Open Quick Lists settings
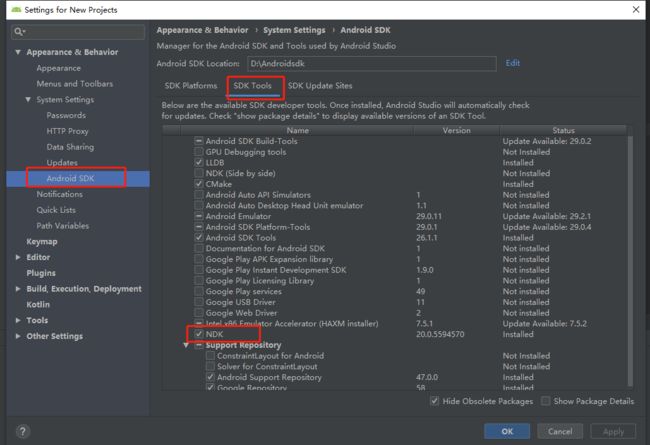This screenshot has width=650, height=445. [56, 210]
